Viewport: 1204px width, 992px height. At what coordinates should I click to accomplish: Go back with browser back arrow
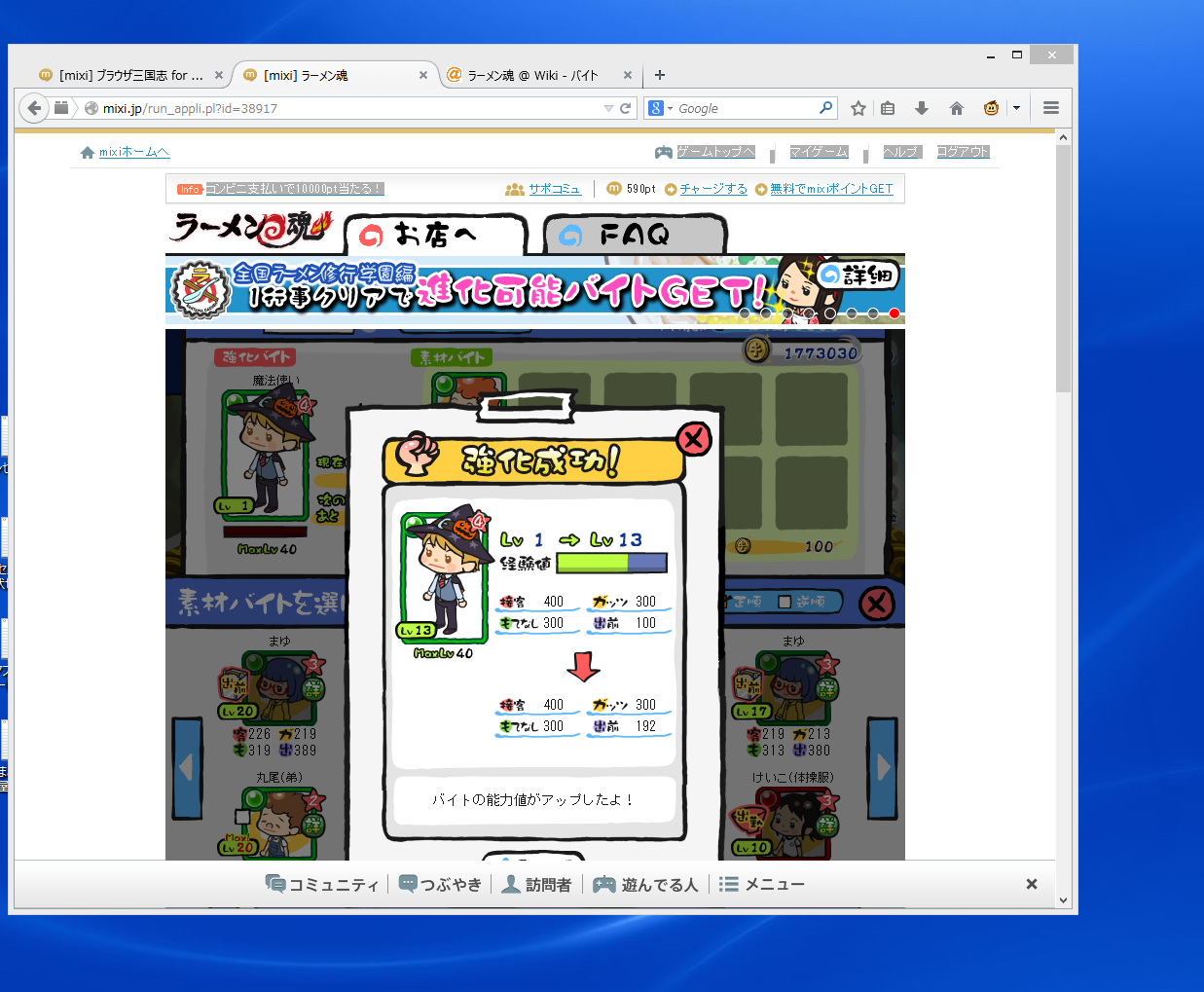(x=34, y=108)
